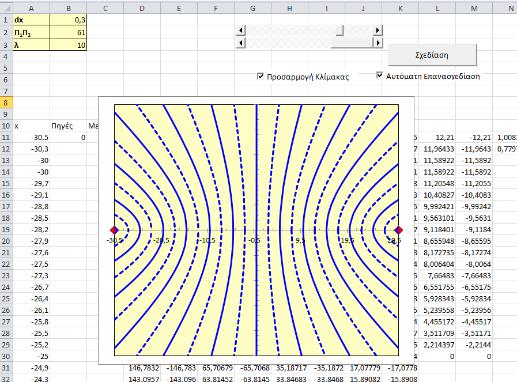Click the upper scrollbar thumb
The height and width of the screenshot is (382, 517).
[x=340, y=31]
